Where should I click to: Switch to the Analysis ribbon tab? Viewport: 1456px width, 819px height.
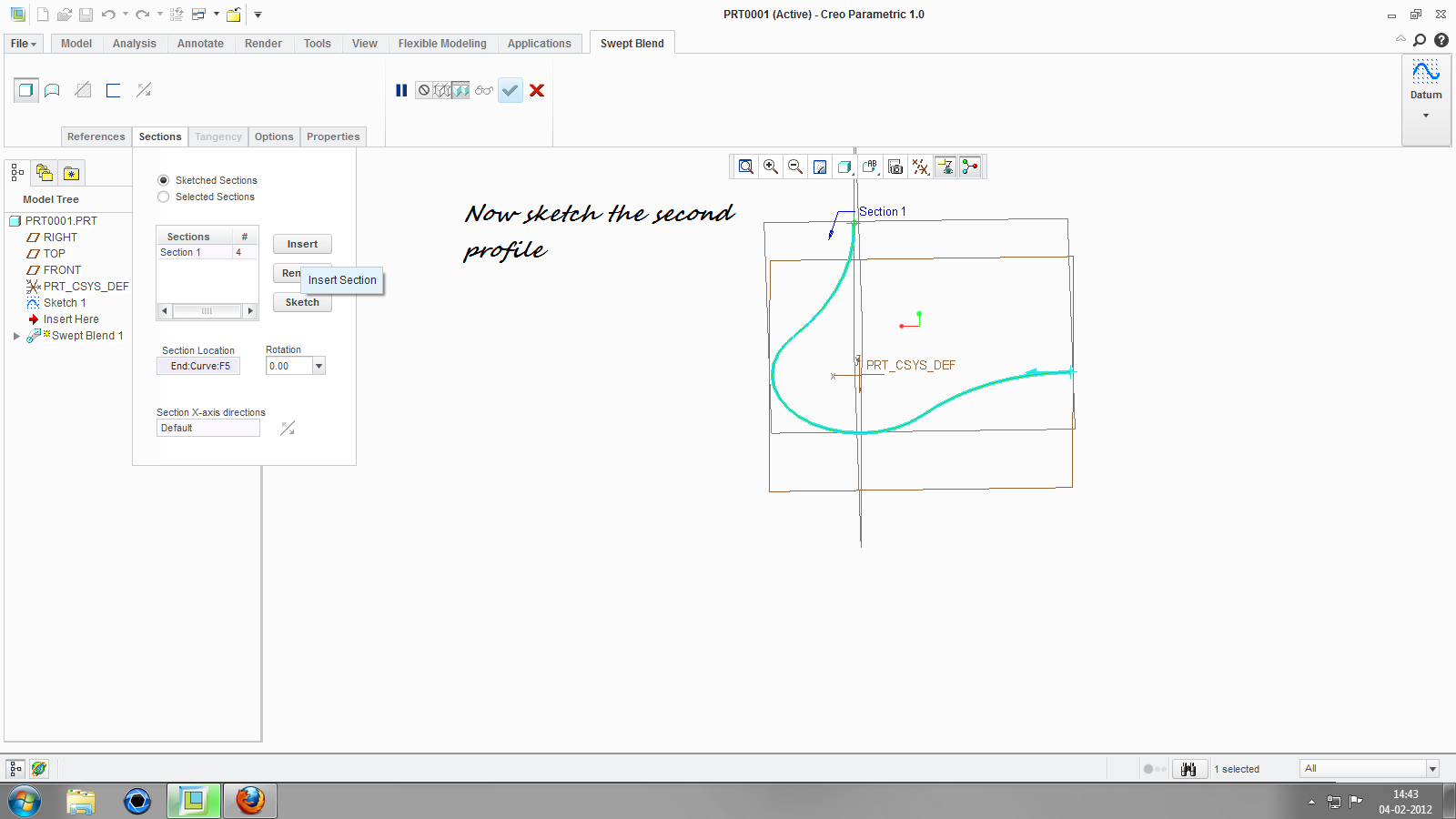135,44
